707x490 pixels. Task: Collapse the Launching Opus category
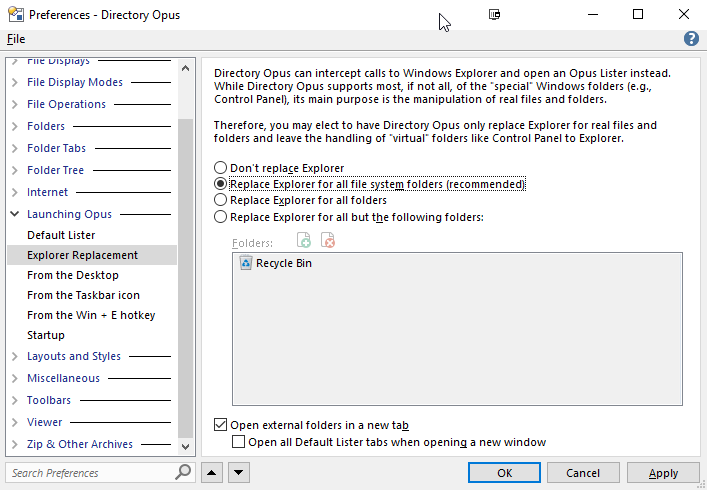(x=15, y=214)
